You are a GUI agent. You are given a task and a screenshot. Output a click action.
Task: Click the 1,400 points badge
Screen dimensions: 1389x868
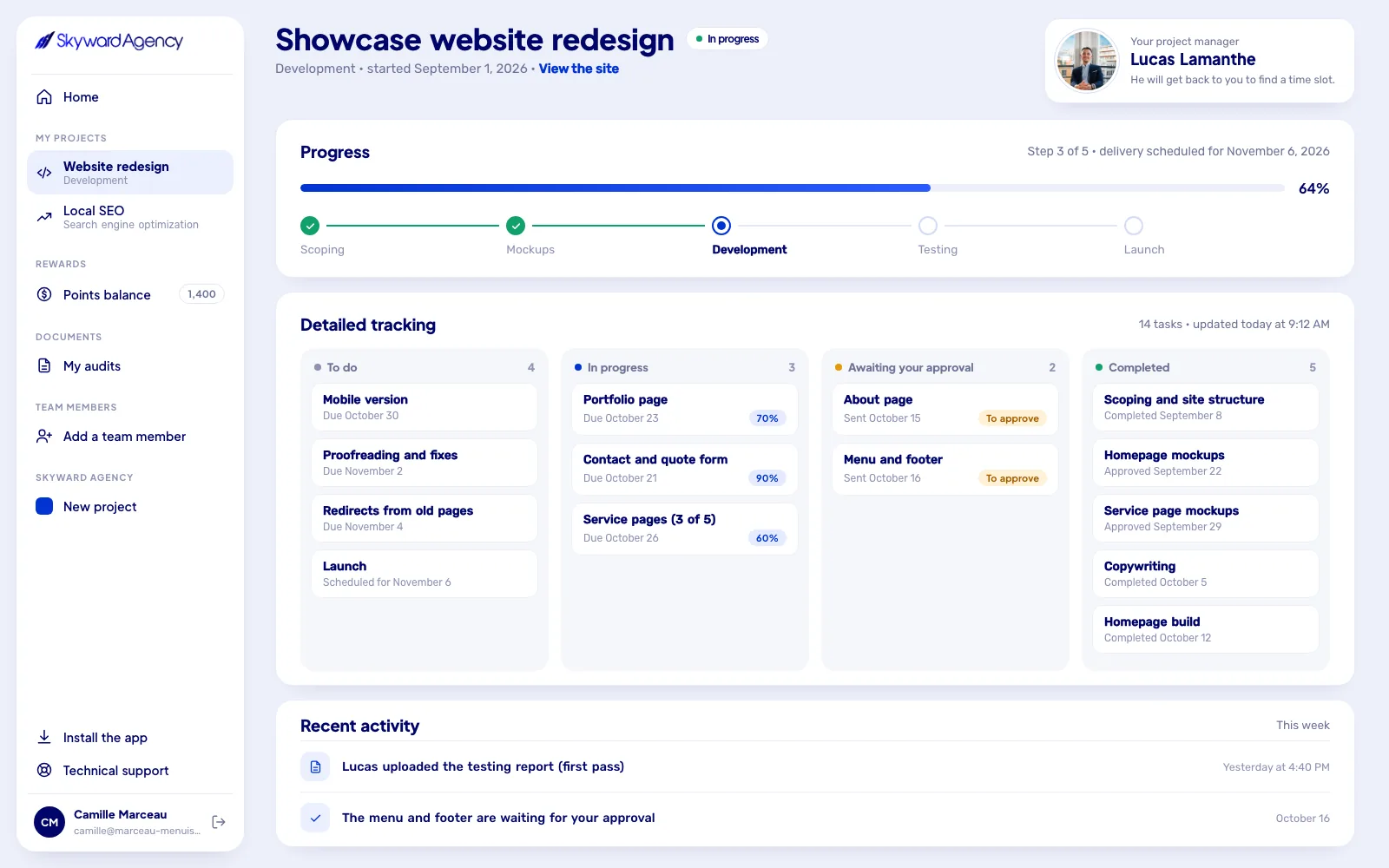(201, 294)
